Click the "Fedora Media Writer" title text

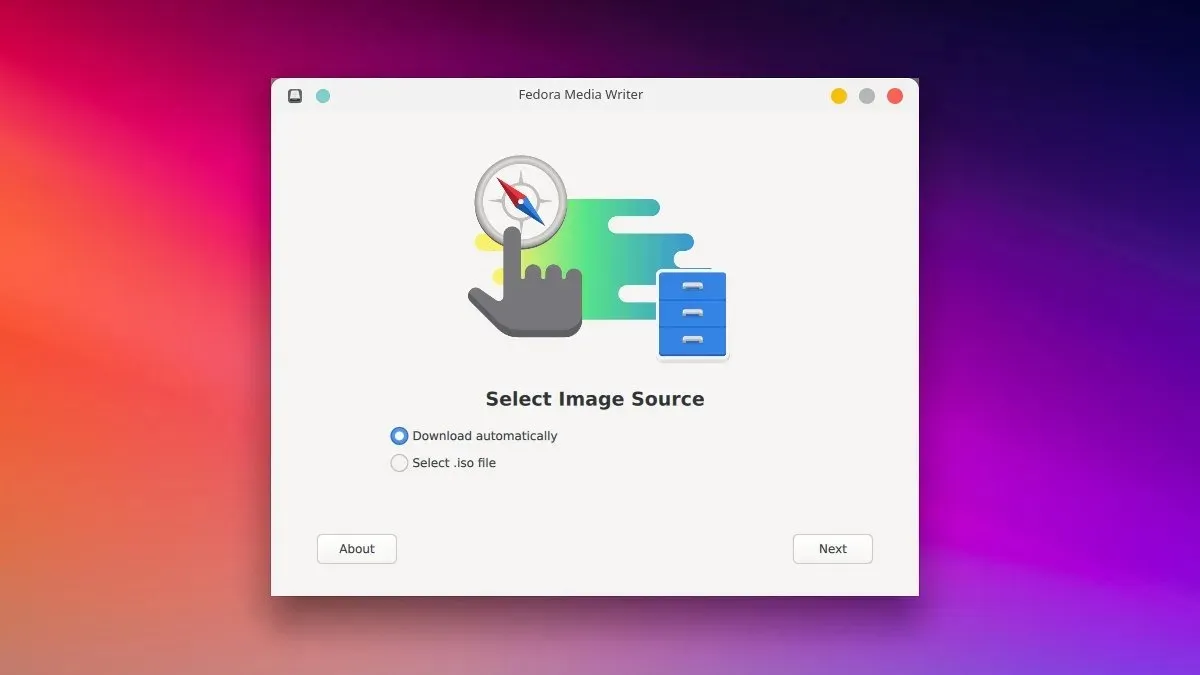pos(581,94)
